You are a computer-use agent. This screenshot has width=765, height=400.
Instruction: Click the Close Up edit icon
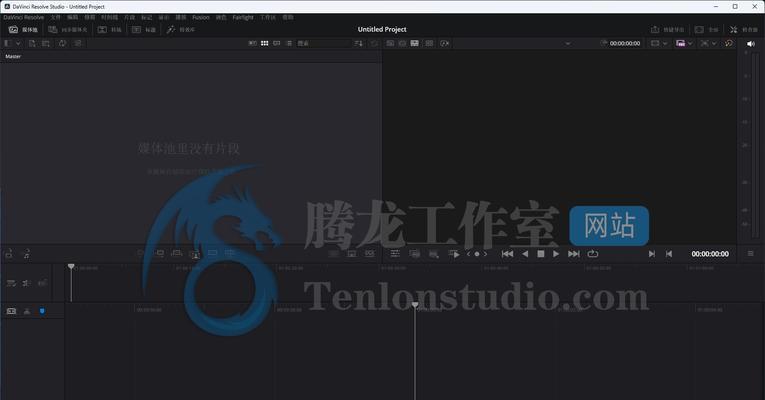pos(195,254)
